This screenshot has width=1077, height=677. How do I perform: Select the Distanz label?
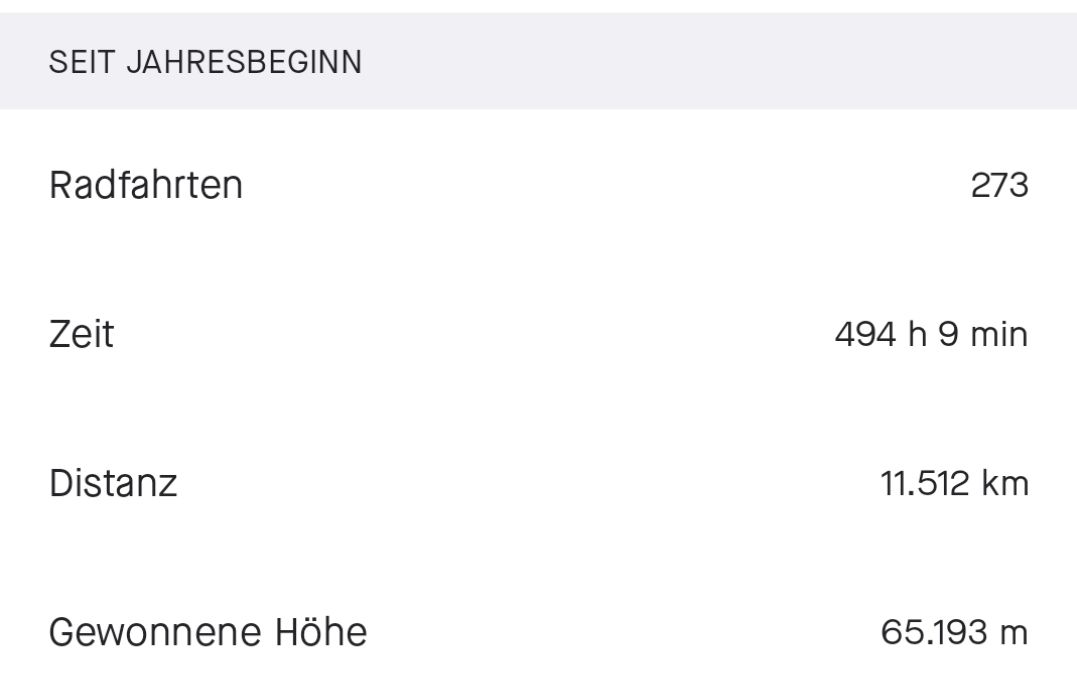click(x=113, y=483)
